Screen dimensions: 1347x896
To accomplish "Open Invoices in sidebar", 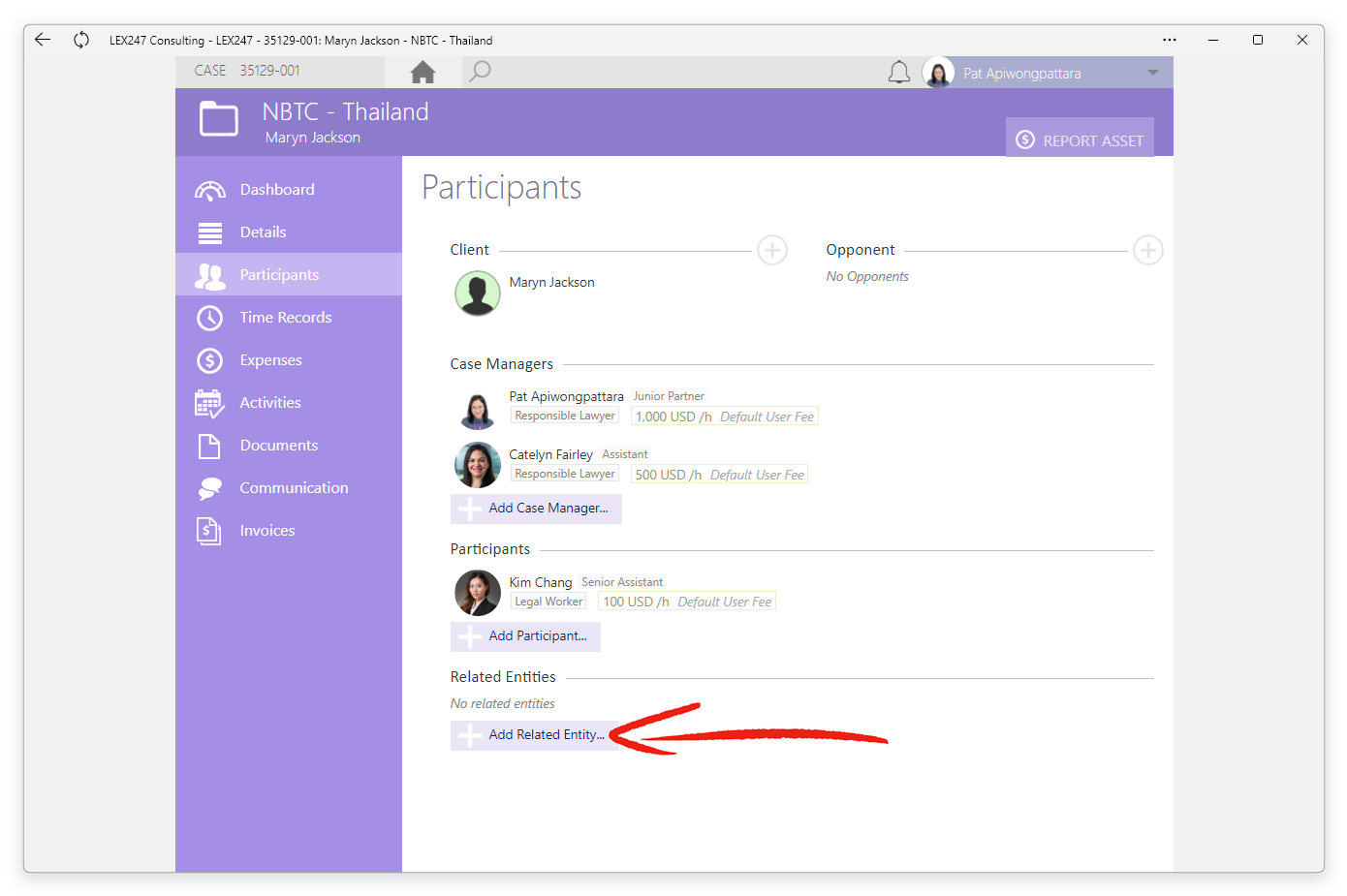I will (289, 530).
